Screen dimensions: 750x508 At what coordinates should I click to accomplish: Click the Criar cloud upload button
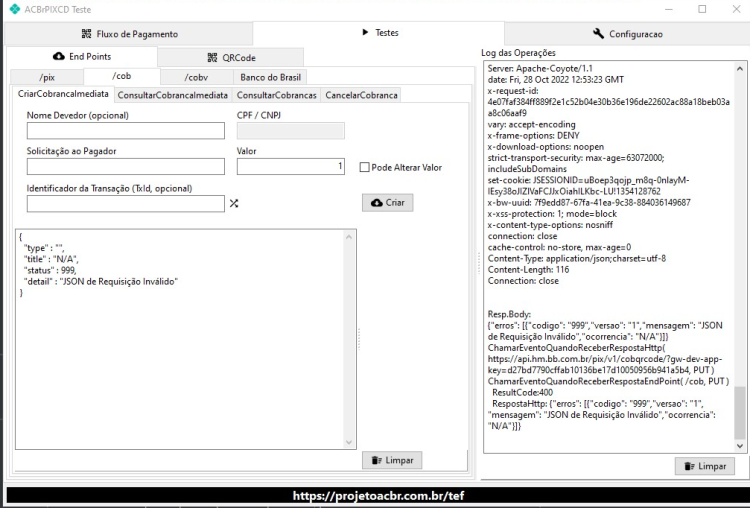(x=387, y=203)
